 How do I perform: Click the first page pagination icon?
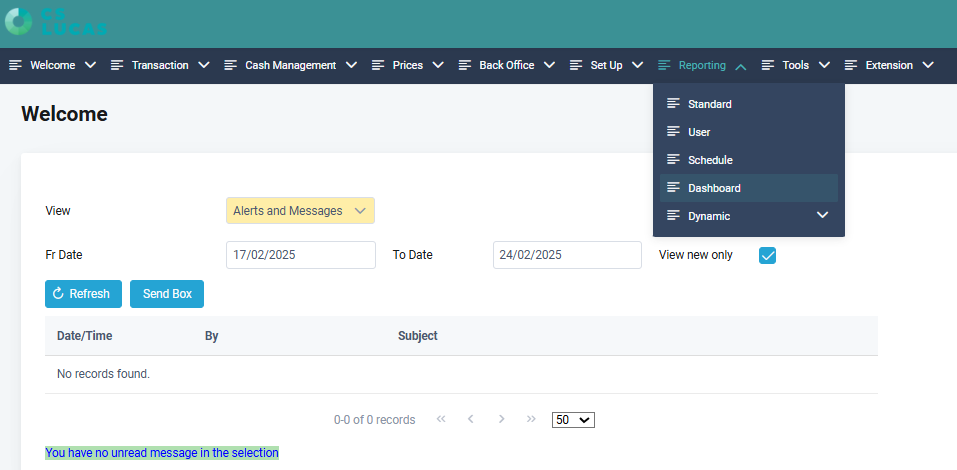441,420
